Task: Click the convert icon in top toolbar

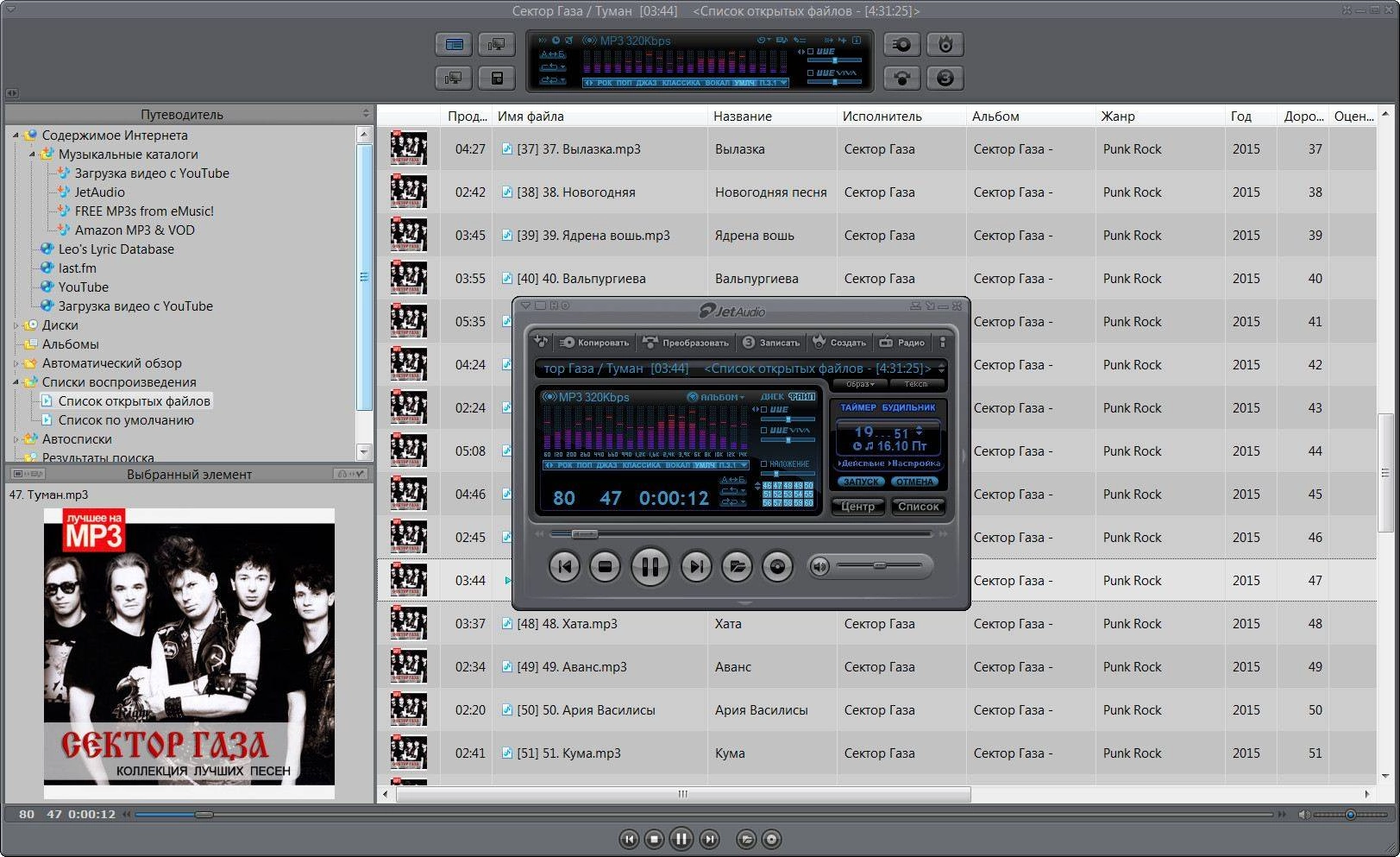Action: (x=902, y=78)
